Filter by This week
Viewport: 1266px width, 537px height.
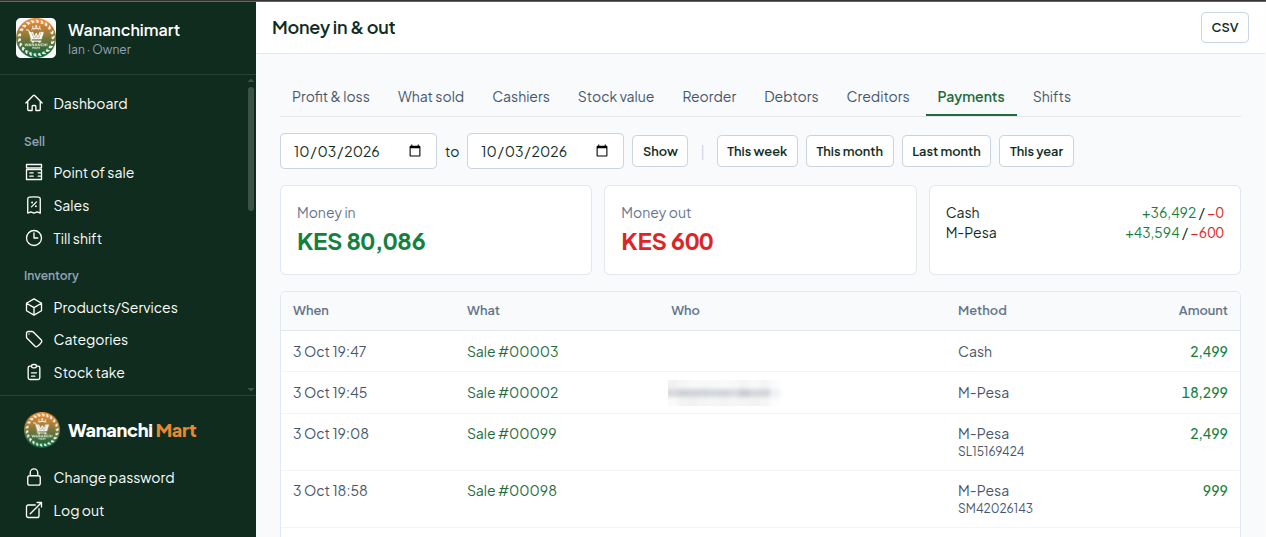[757, 152]
